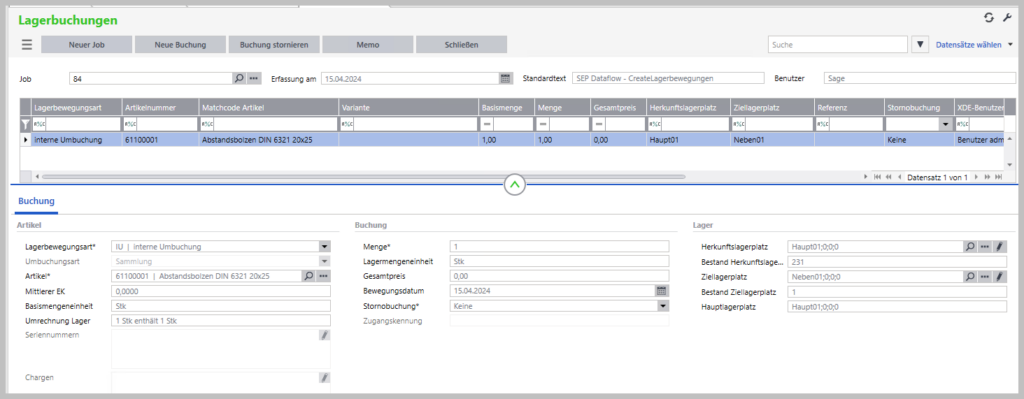Open the Lagerbewegungsart dropdown
Image resolution: width=1024 pixels, height=399 pixels.
[x=325, y=247]
